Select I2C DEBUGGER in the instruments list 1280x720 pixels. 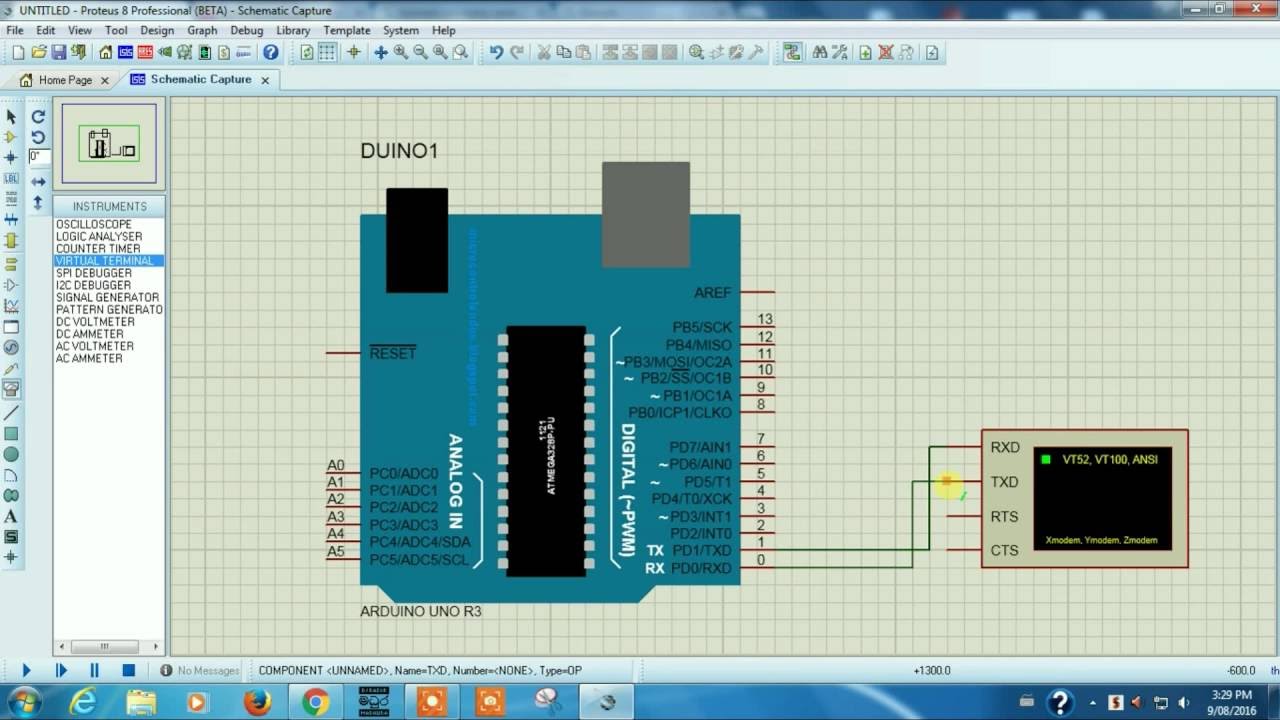coord(94,285)
